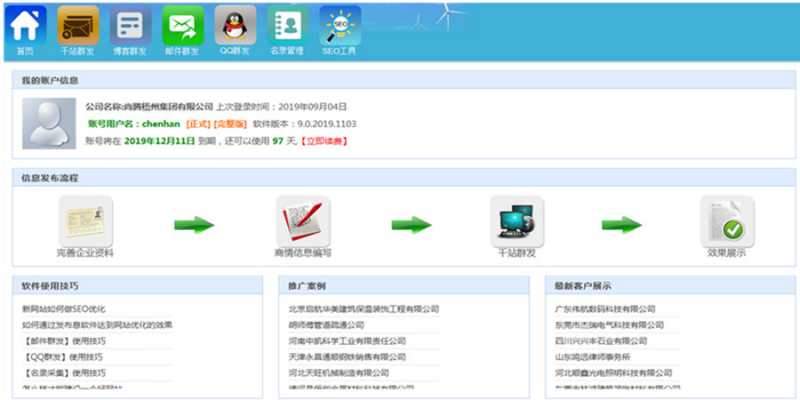Click the red 立即续费 renew link
Screen dimensions: 800x400
pyautogui.click(x=324, y=141)
